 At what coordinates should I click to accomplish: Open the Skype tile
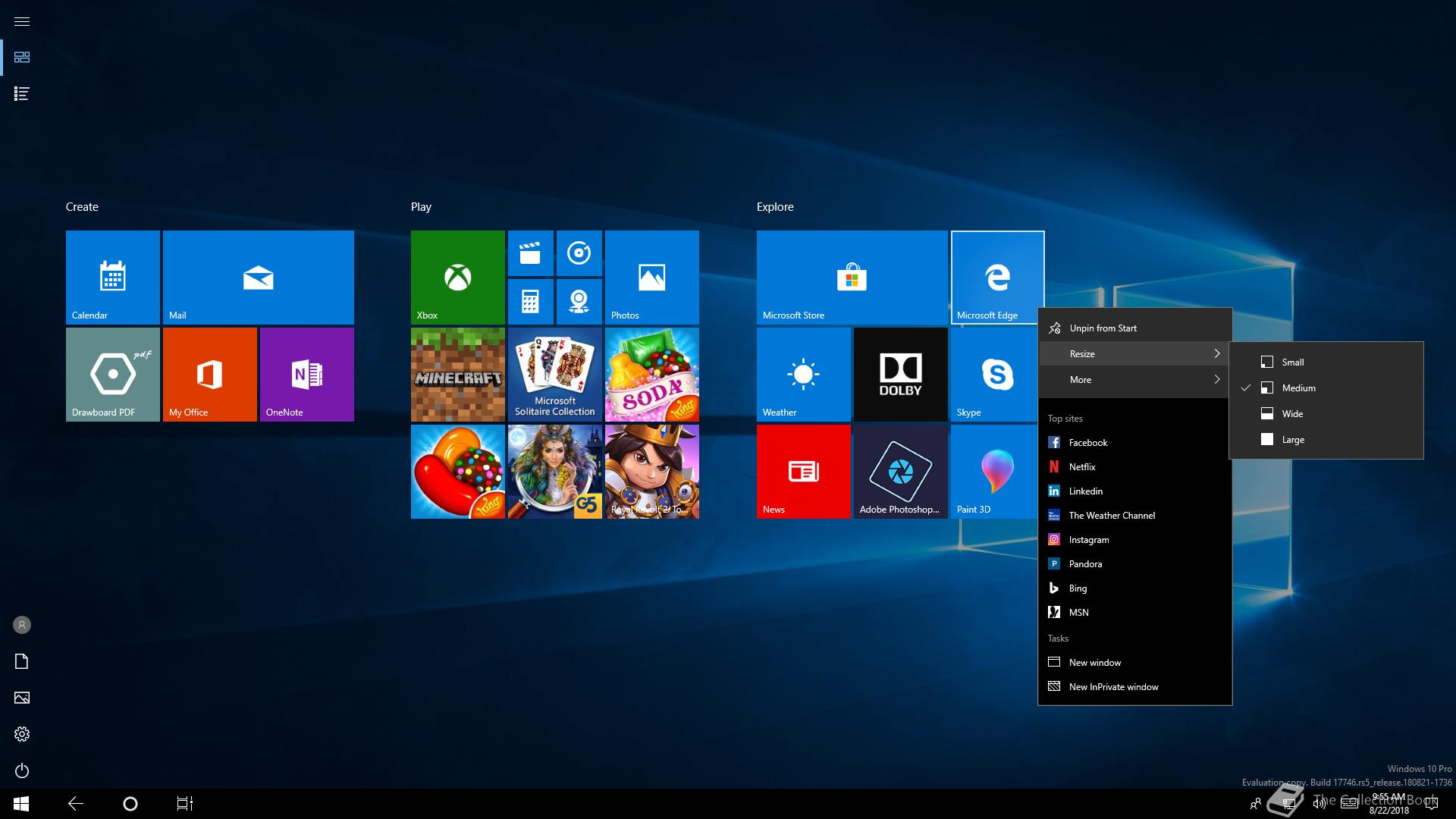(x=993, y=375)
